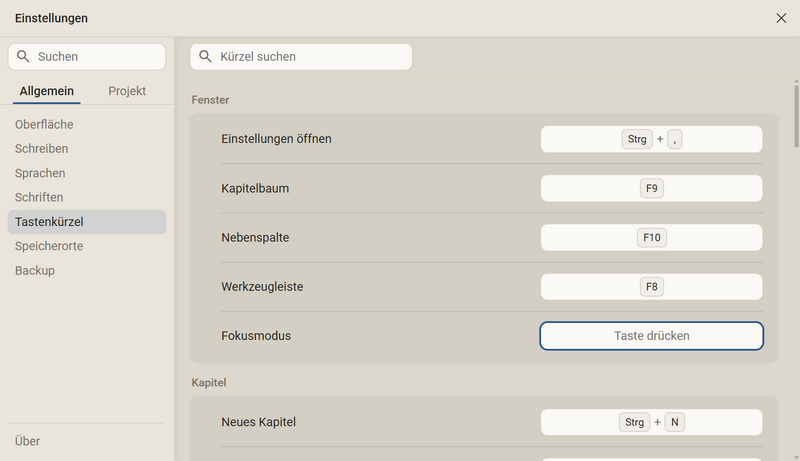800x461 pixels.
Task: Change the Werkzeugleiste shortcut F8
Action: point(652,287)
